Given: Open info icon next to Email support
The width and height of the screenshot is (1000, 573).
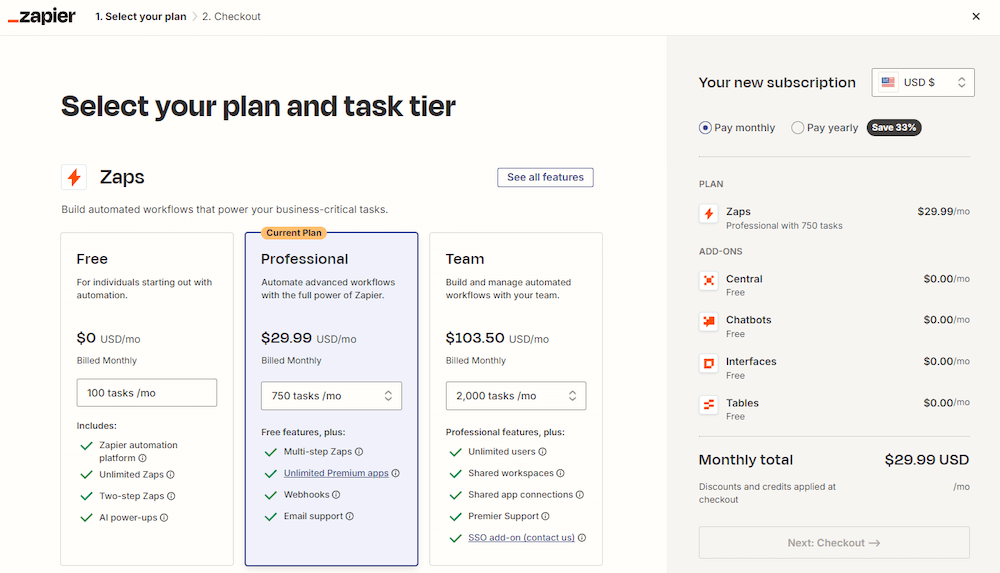Looking at the screenshot, I should (349, 516).
